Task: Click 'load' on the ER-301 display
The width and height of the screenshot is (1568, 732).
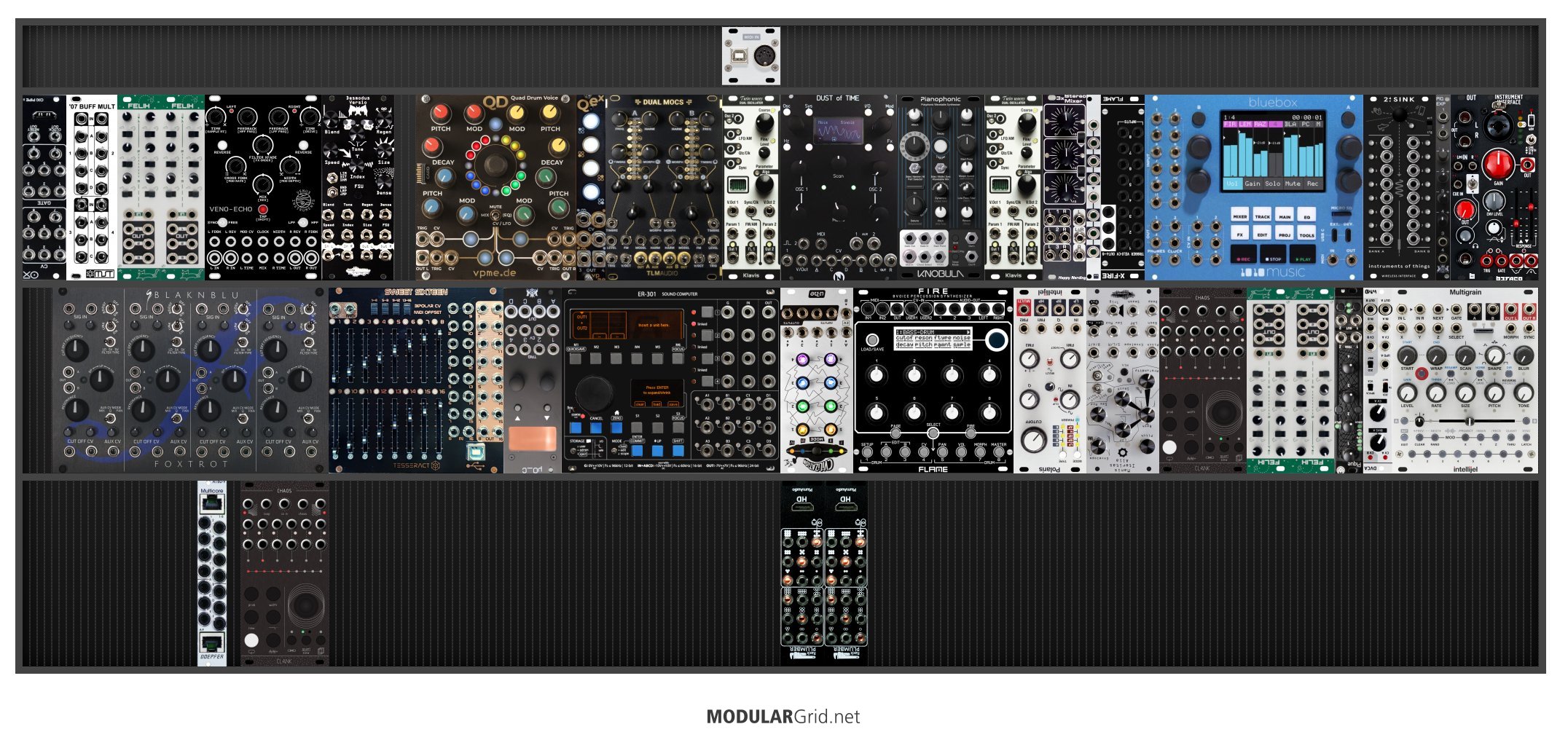Action: pyautogui.click(x=656, y=404)
